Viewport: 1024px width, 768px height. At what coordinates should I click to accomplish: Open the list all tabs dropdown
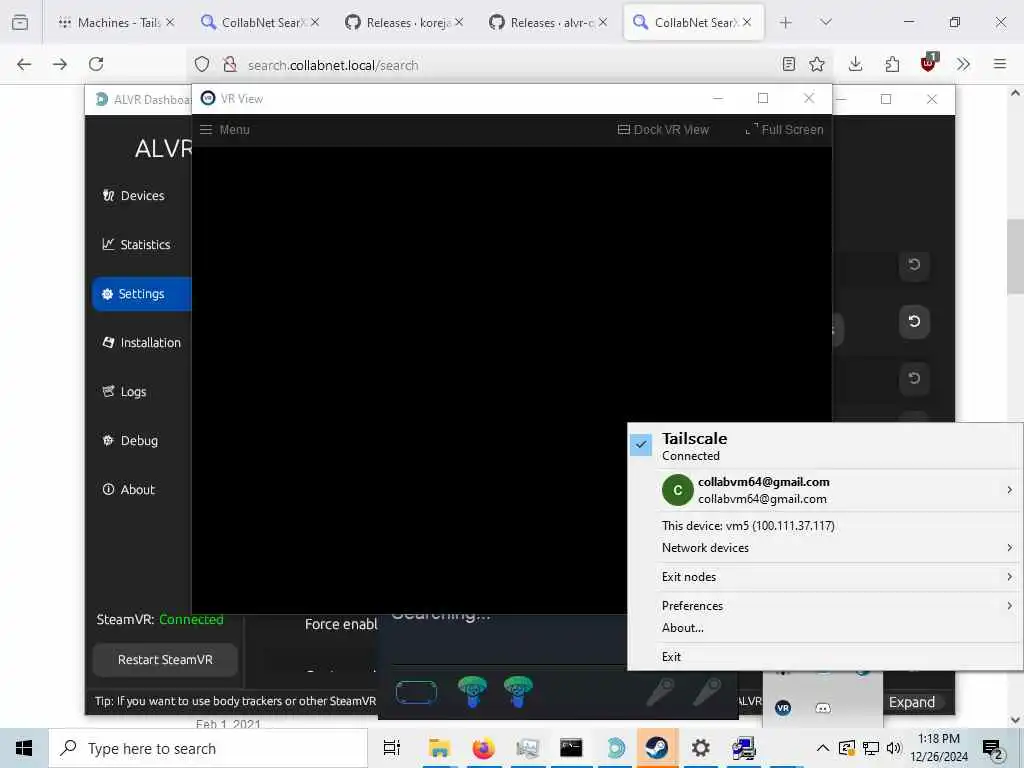coord(825,23)
